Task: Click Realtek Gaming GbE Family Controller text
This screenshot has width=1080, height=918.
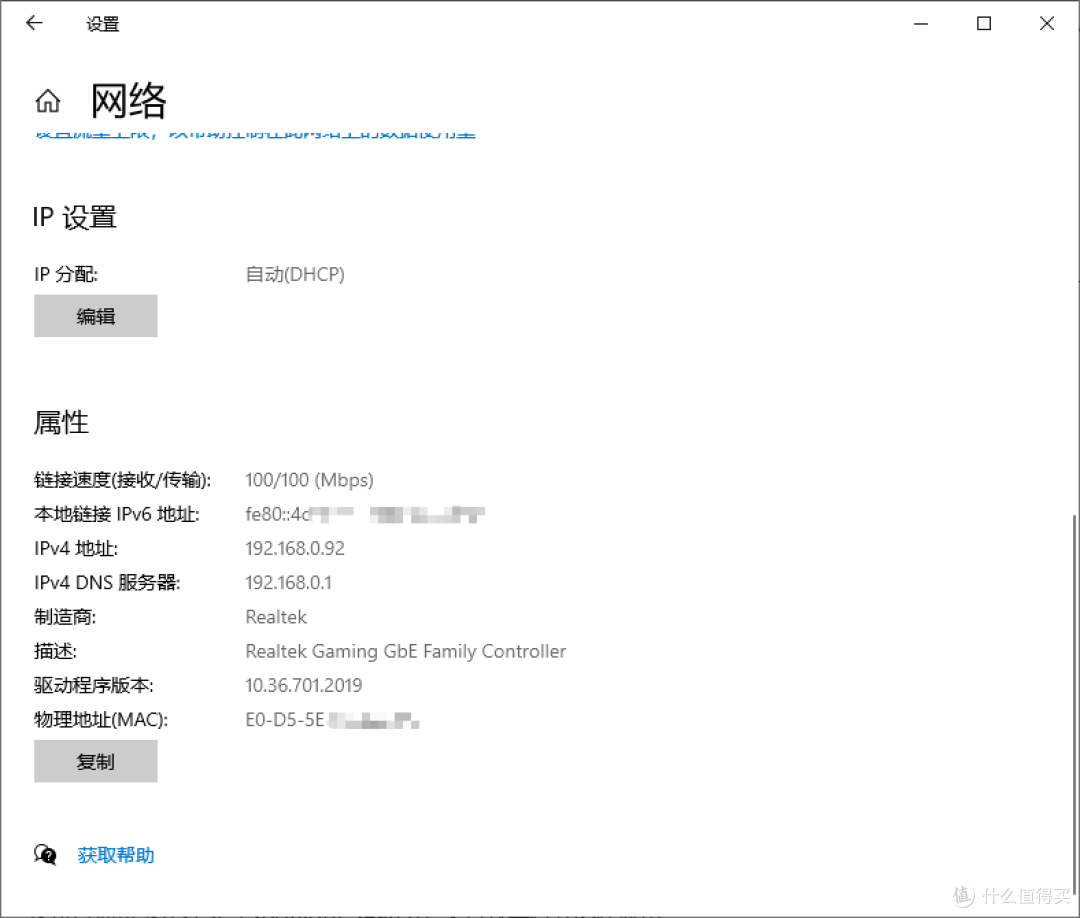Action: [x=406, y=651]
